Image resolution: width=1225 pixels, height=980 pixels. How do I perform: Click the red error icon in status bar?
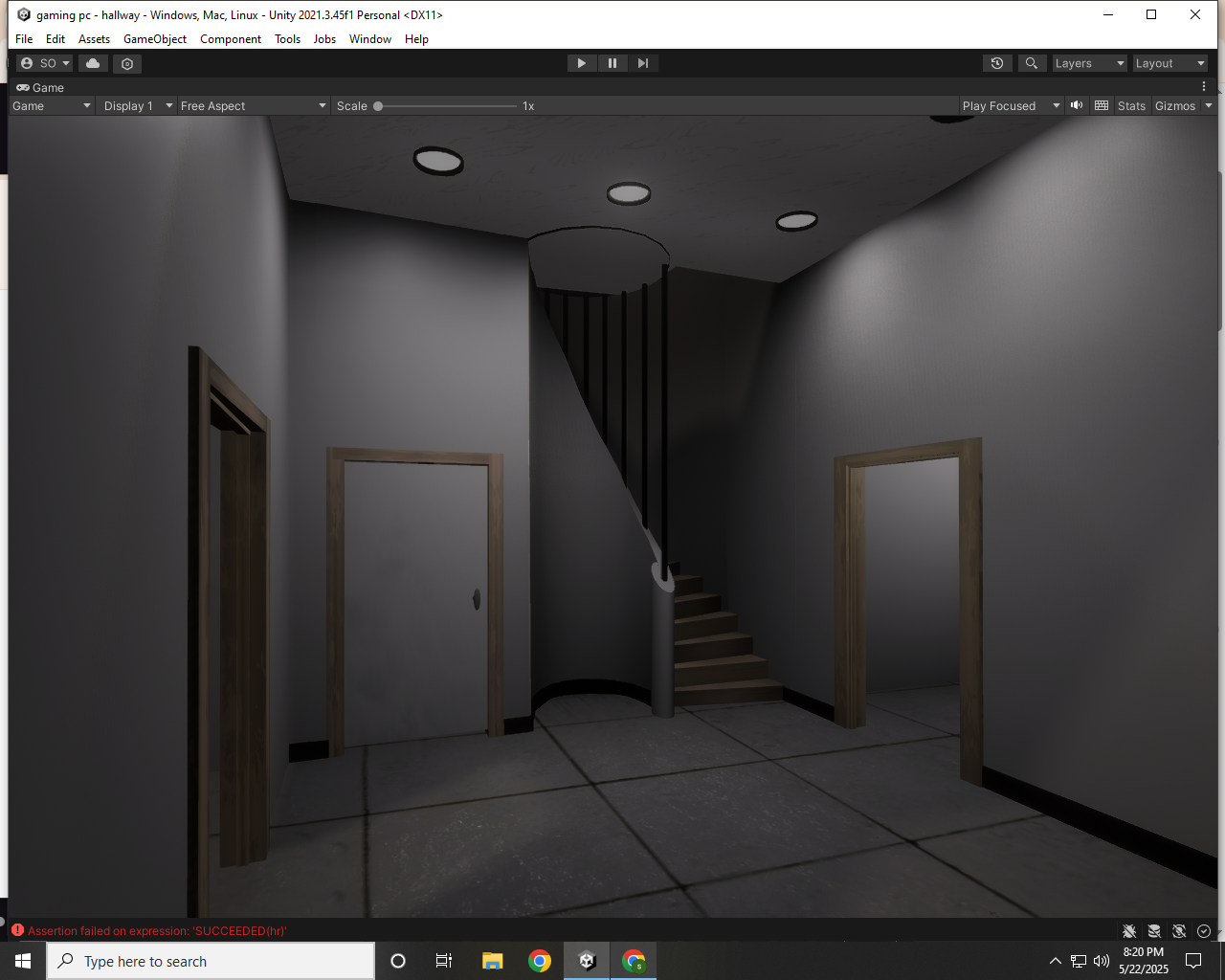[x=17, y=930]
